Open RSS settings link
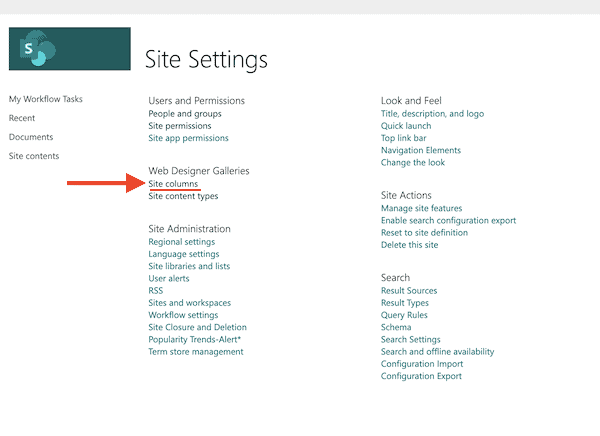The height and width of the screenshot is (436, 600). (x=156, y=291)
